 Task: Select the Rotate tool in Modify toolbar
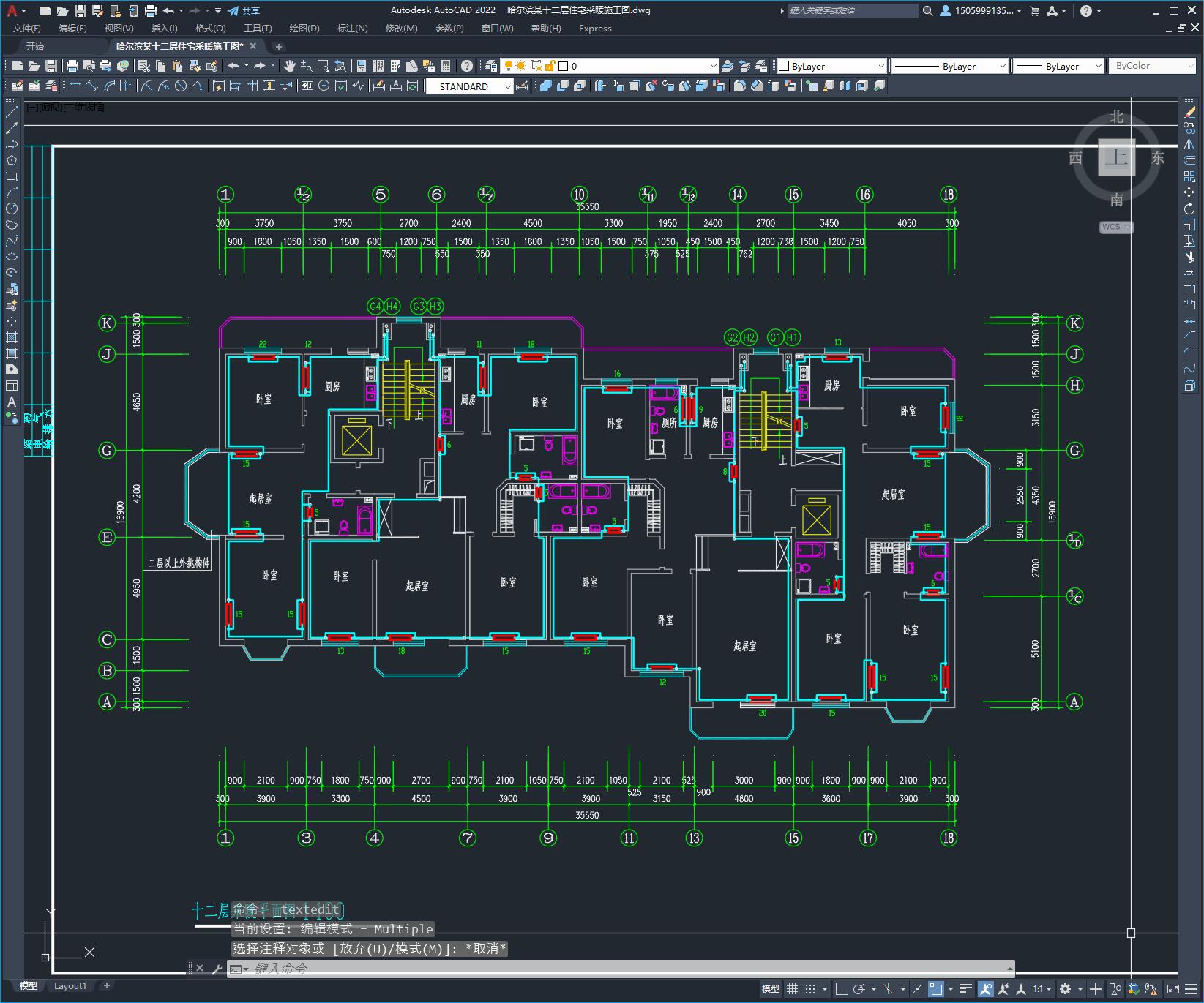1189,209
